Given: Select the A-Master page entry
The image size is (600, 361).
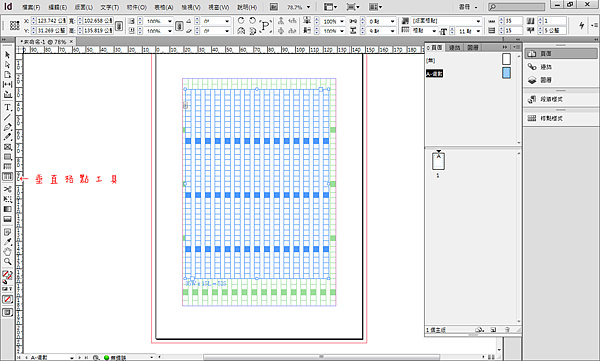Looking at the screenshot, I should (x=434, y=74).
